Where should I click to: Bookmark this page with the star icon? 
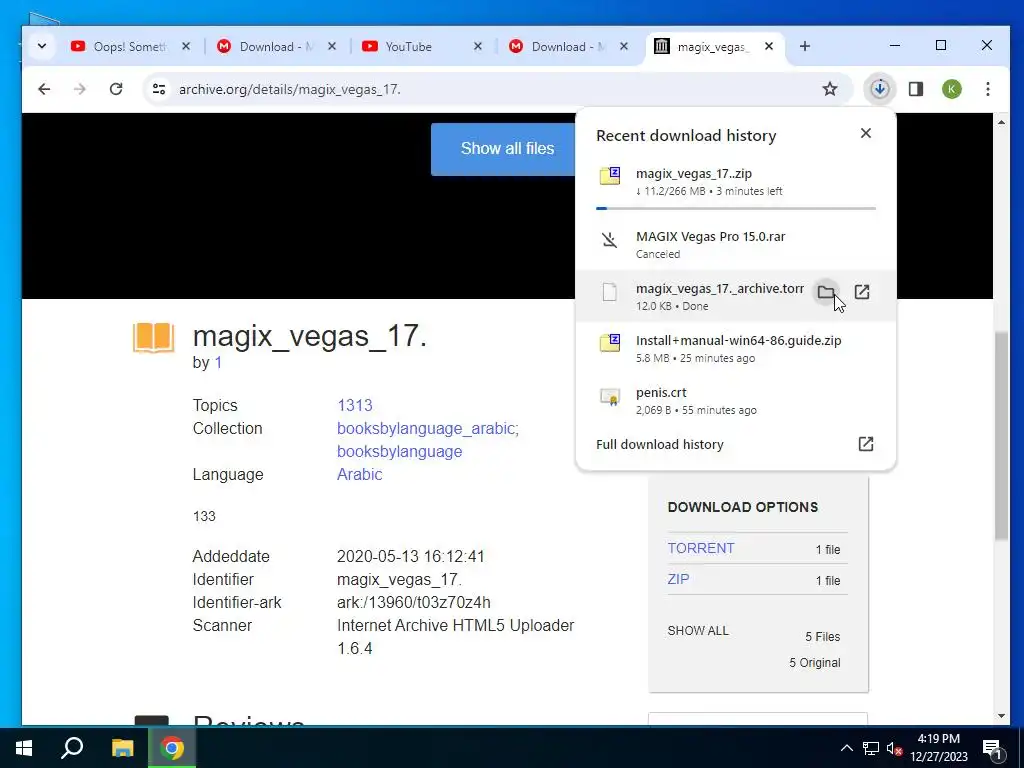[829, 89]
